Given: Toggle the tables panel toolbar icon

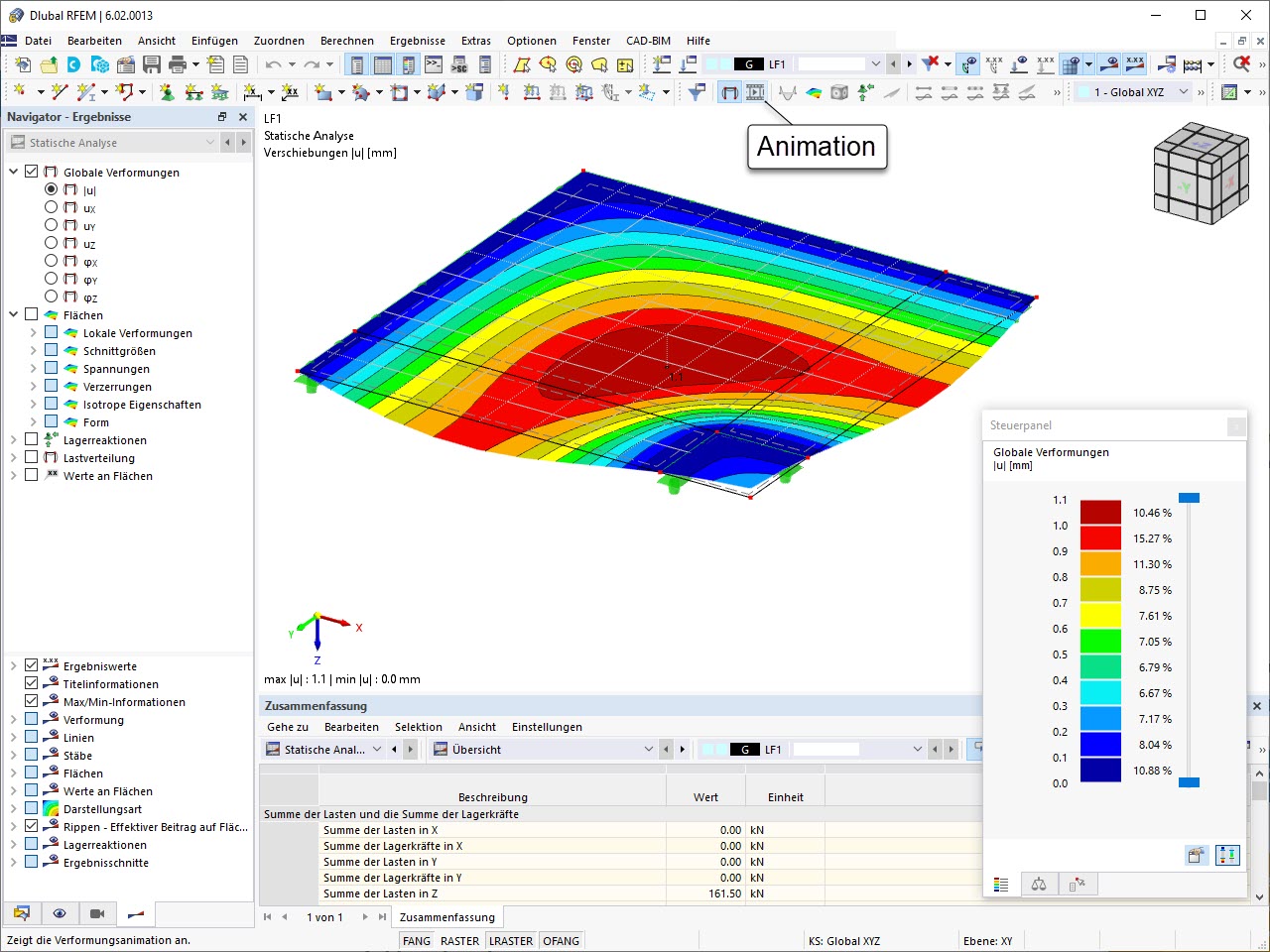Looking at the screenshot, I should pyautogui.click(x=383, y=64).
